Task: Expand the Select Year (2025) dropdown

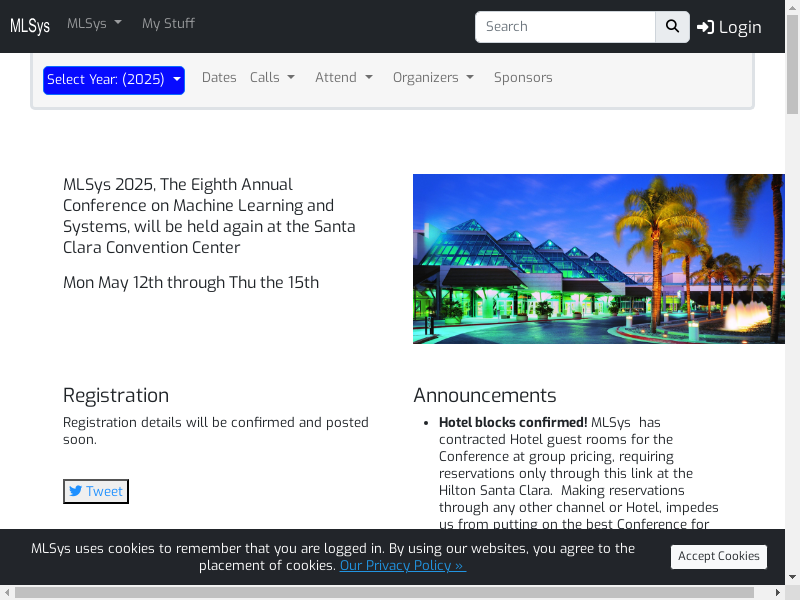Action: tap(114, 80)
